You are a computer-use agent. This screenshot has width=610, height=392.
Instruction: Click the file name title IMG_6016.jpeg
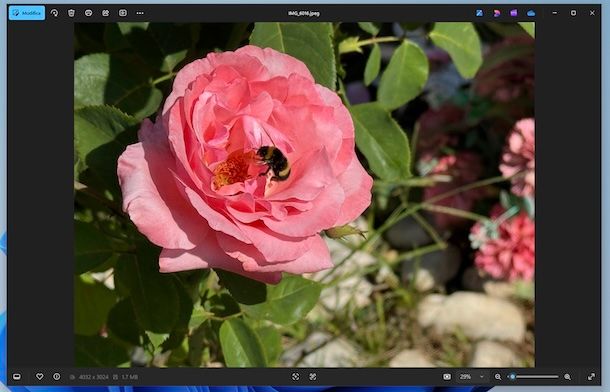click(x=304, y=13)
